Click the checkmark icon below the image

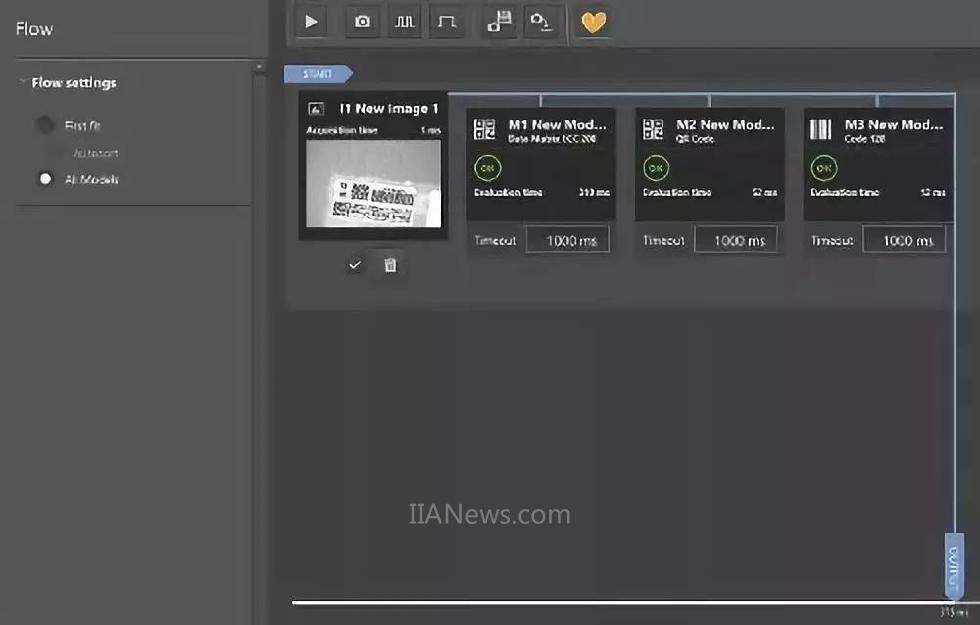tap(355, 265)
